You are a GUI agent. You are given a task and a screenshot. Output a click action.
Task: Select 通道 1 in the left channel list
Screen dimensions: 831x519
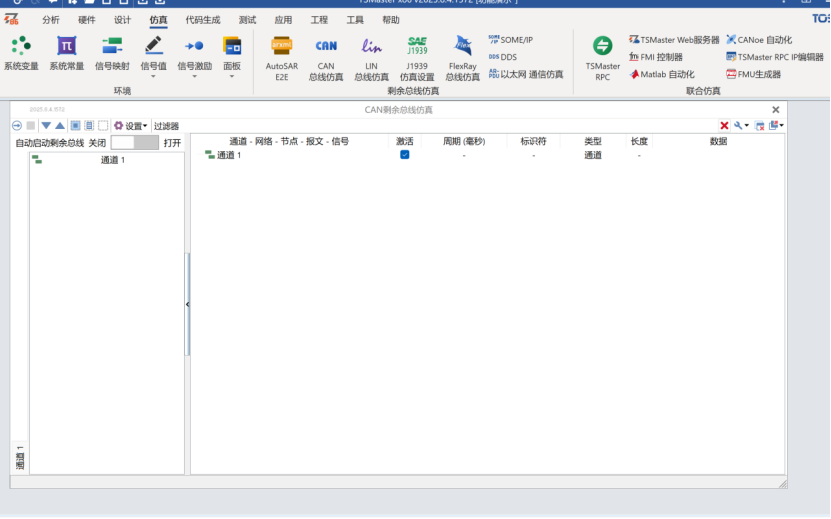pos(108,160)
